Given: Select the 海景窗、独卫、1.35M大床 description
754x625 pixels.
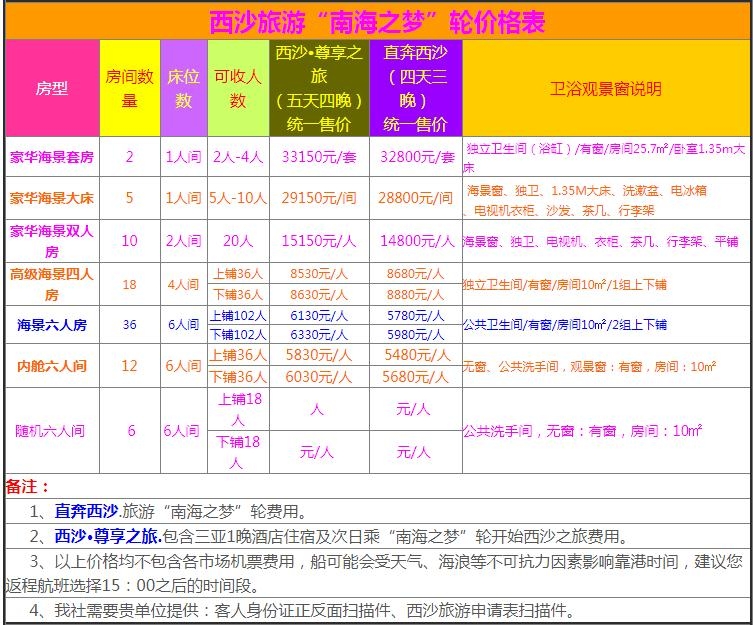Looking at the screenshot, I should click(x=586, y=200).
